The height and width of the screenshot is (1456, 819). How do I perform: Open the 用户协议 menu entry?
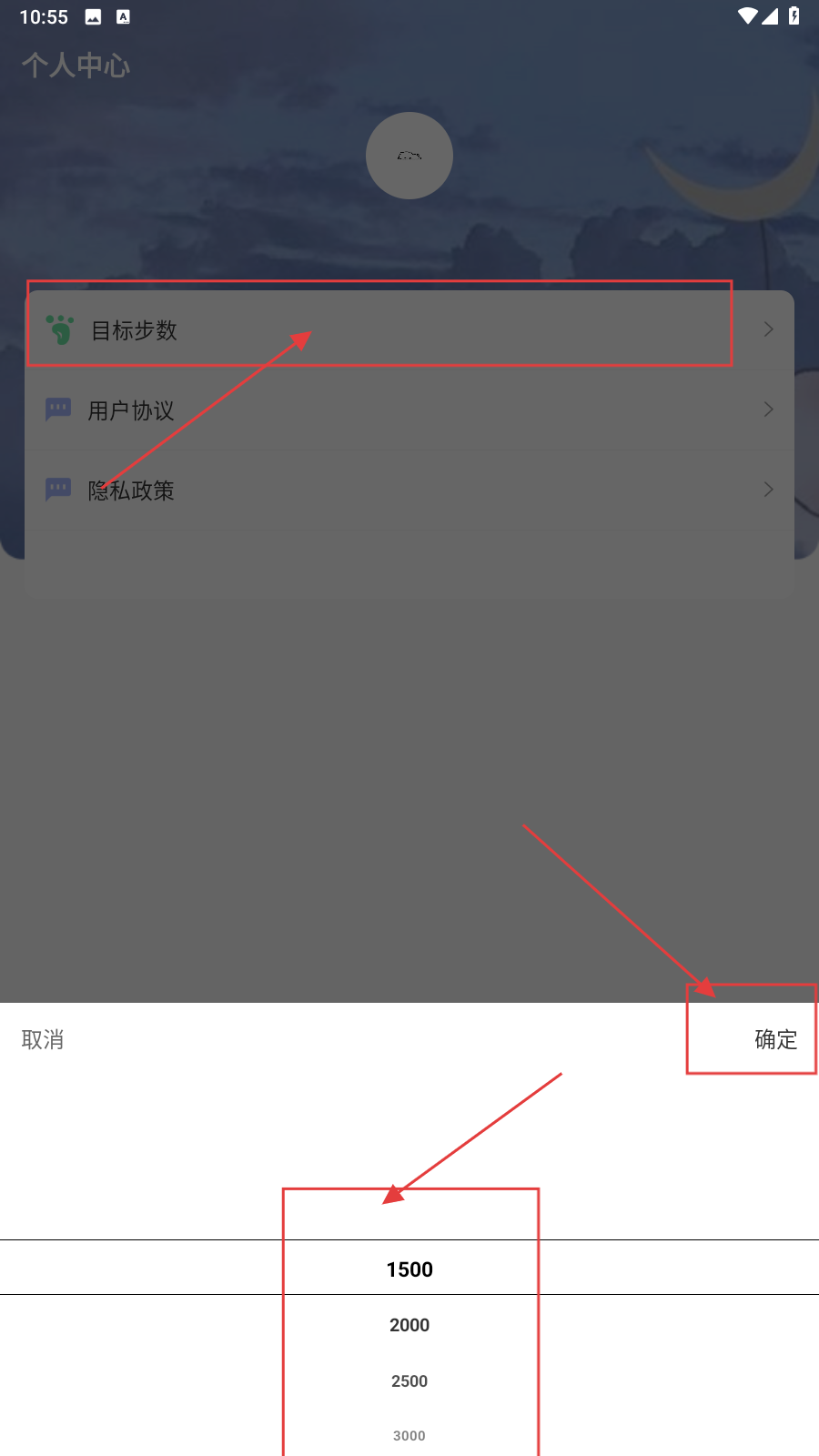coord(409,409)
